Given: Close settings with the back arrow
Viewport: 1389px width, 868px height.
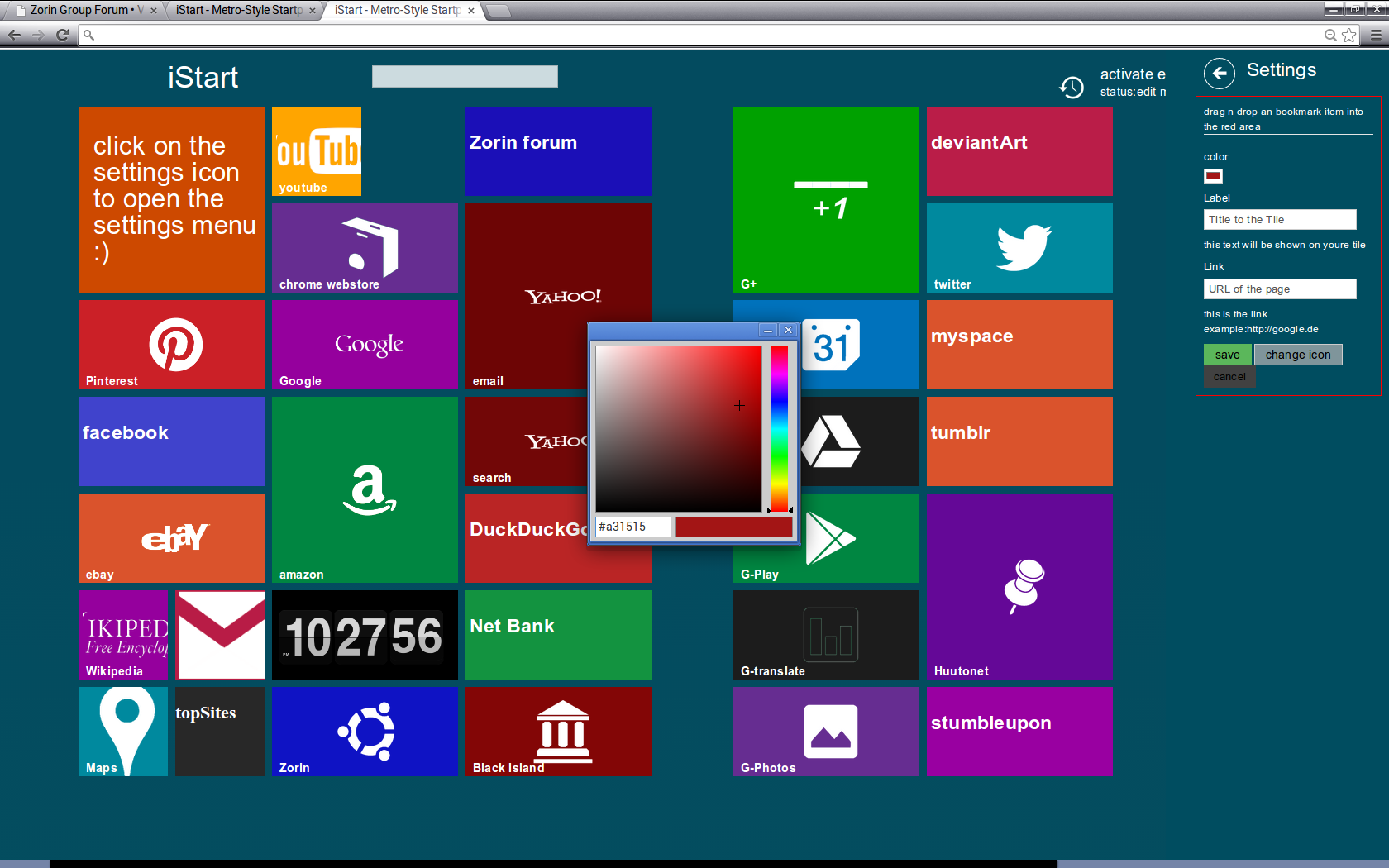Looking at the screenshot, I should click(x=1219, y=74).
